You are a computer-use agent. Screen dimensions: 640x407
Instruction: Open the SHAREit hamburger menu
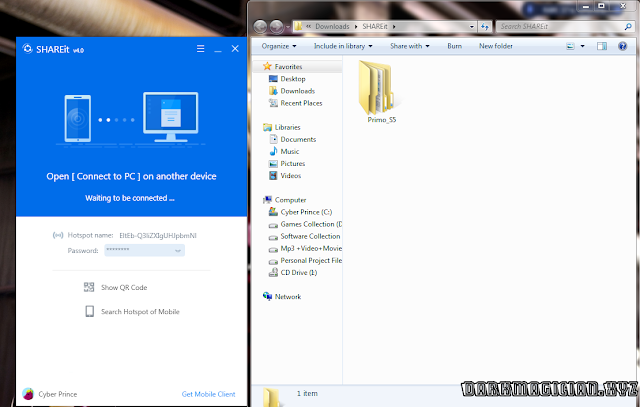point(200,49)
